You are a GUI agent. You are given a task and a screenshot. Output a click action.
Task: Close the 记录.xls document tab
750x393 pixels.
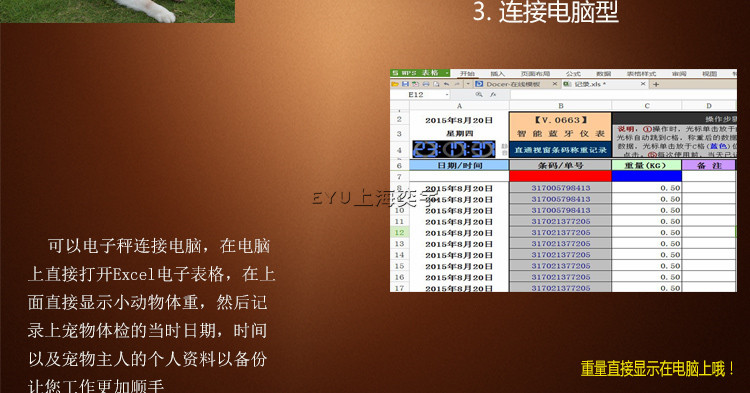pos(643,84)
